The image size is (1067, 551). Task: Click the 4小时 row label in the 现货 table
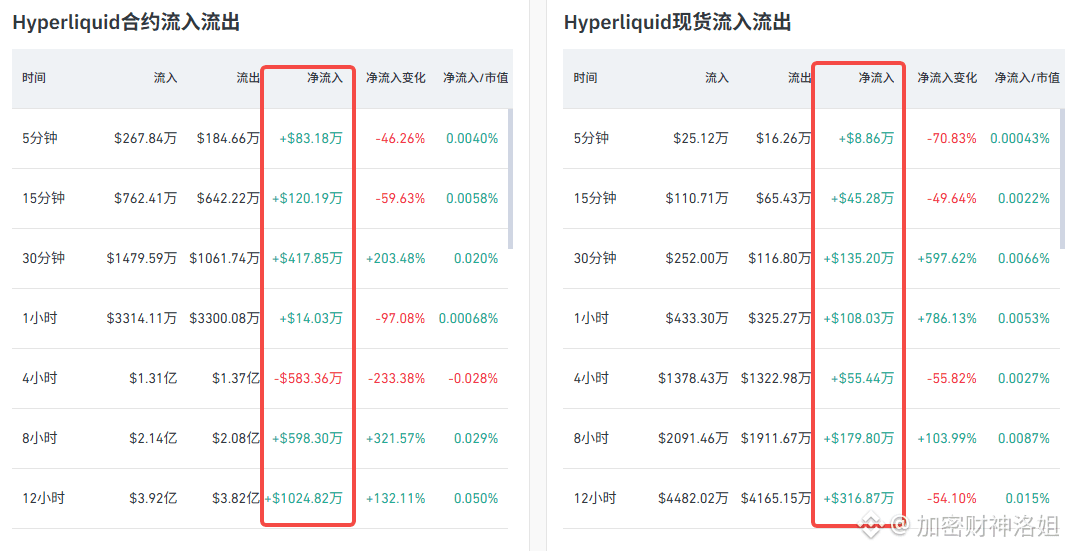(591, 378)
